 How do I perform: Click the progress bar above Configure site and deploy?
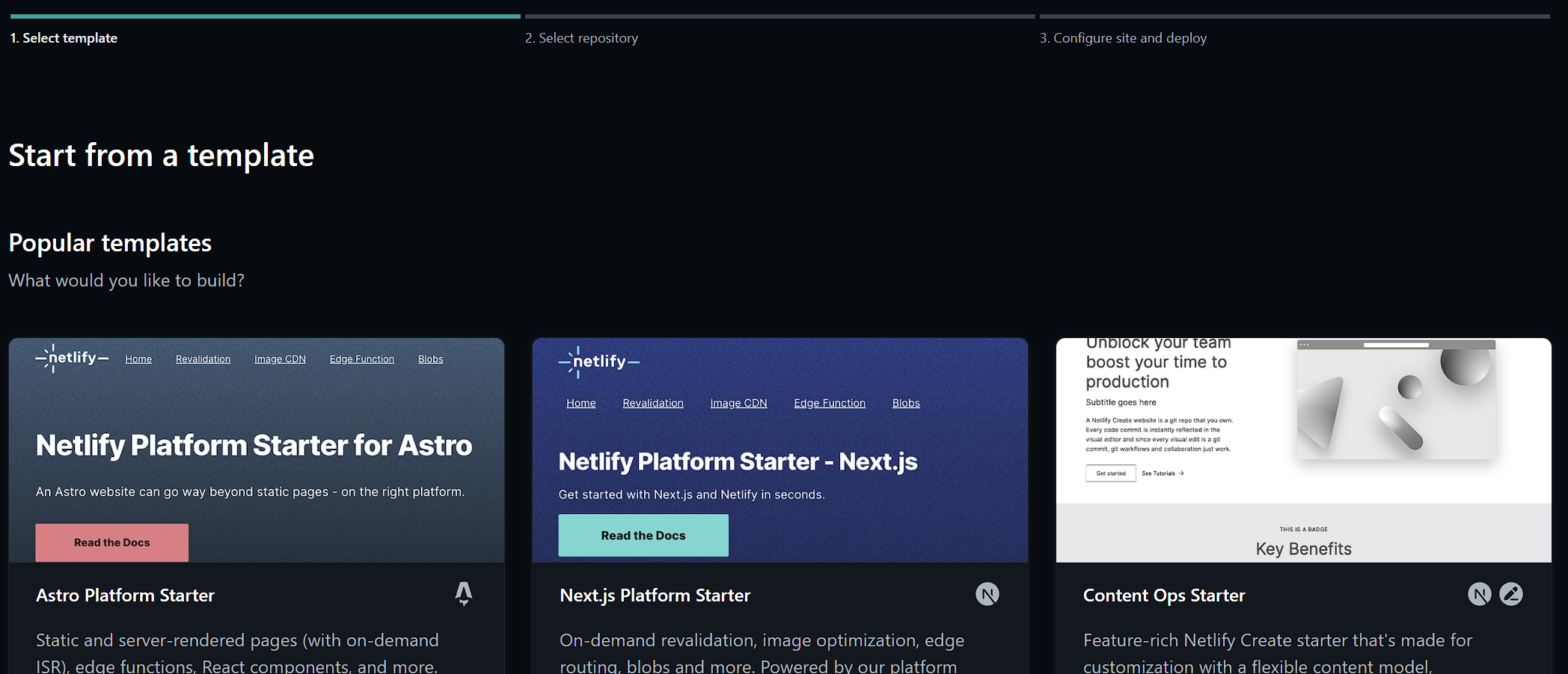1295,16
